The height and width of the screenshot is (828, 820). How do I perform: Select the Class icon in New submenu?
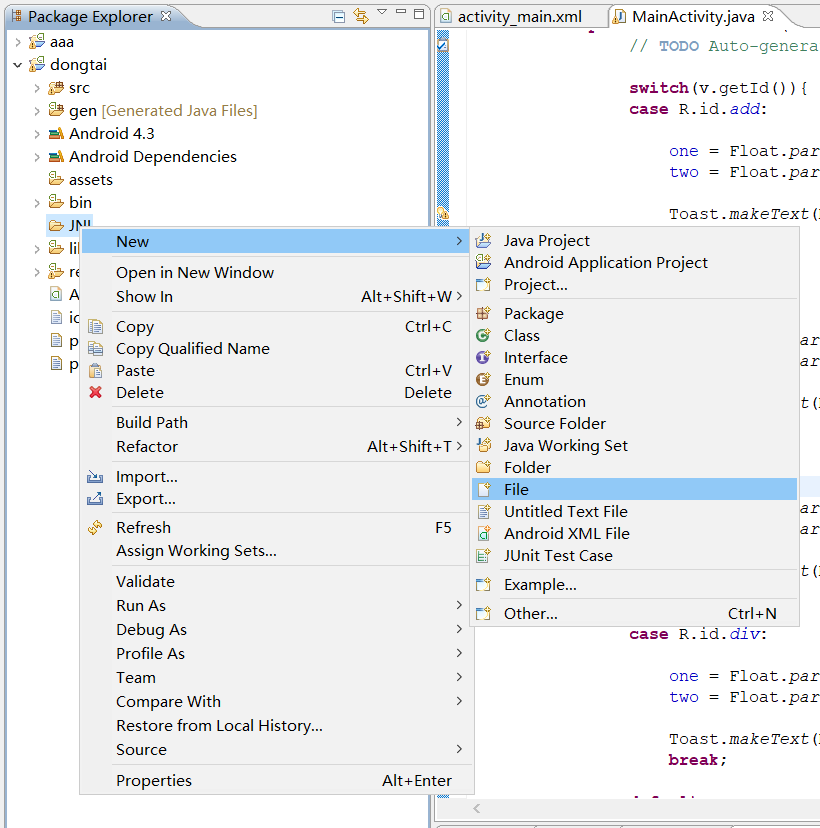[x=484, y=336]
